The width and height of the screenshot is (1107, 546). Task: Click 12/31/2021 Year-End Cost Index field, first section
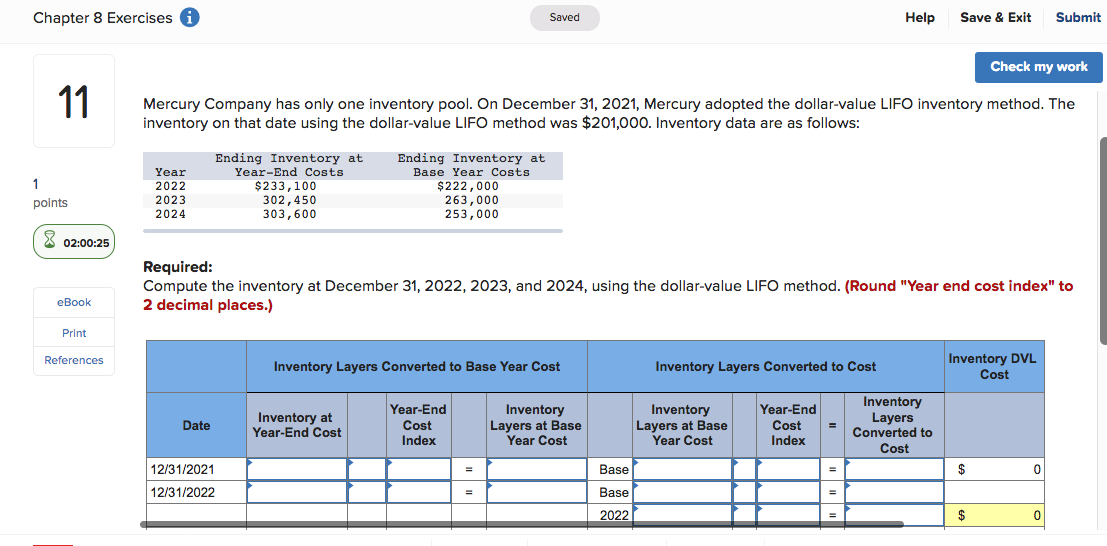coord(419,469)
